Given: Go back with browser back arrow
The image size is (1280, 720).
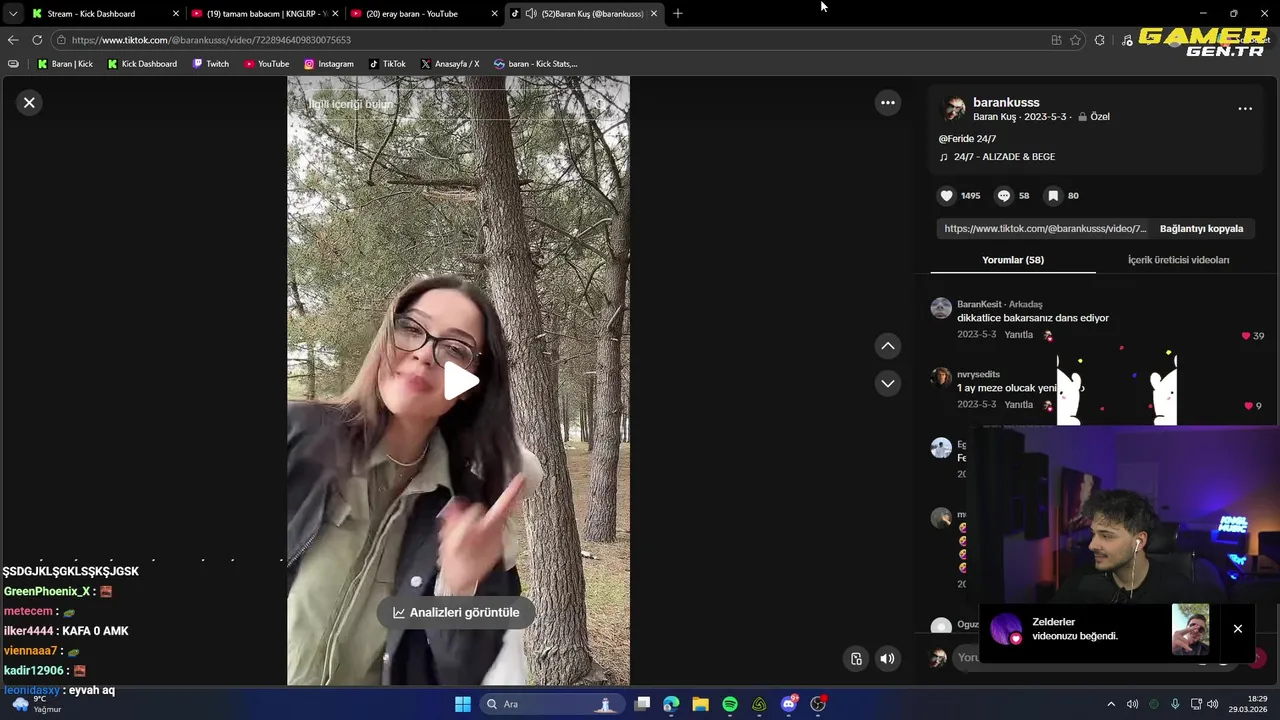Looking at the screenshot, I should [x=12, y=40].
